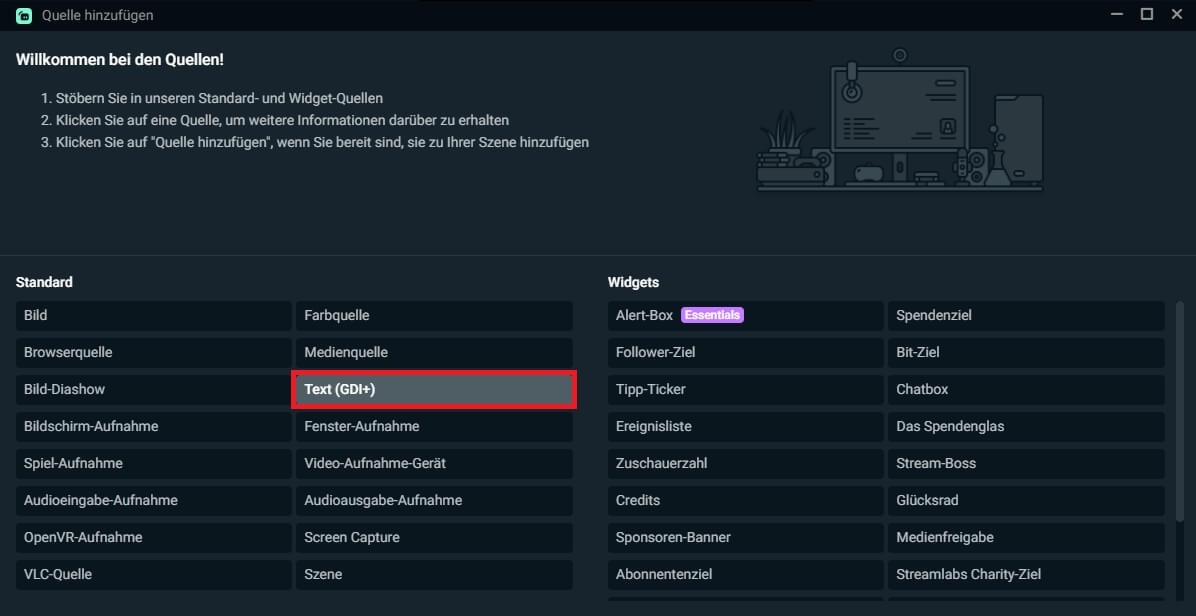Pick the Farbquelle source option
Viewport: 1196px width, 616px height.
[x=433, y=316]
